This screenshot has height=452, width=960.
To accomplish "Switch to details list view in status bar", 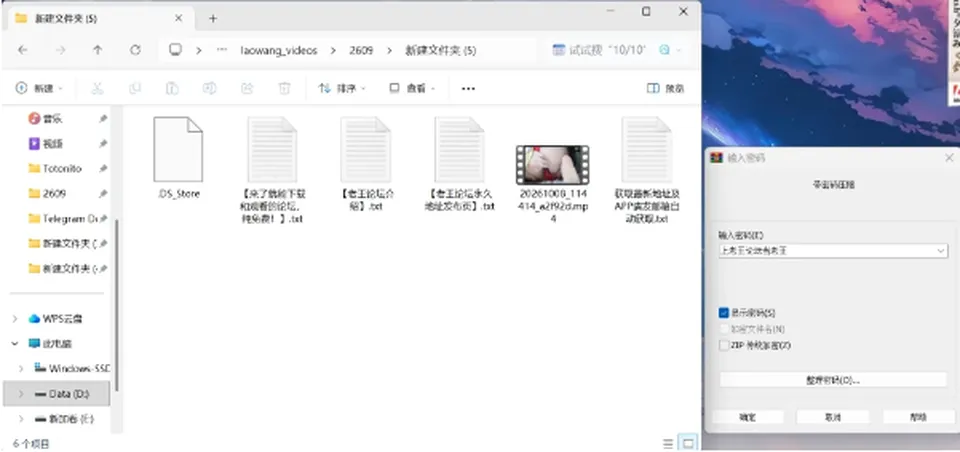I will (668, 443).
